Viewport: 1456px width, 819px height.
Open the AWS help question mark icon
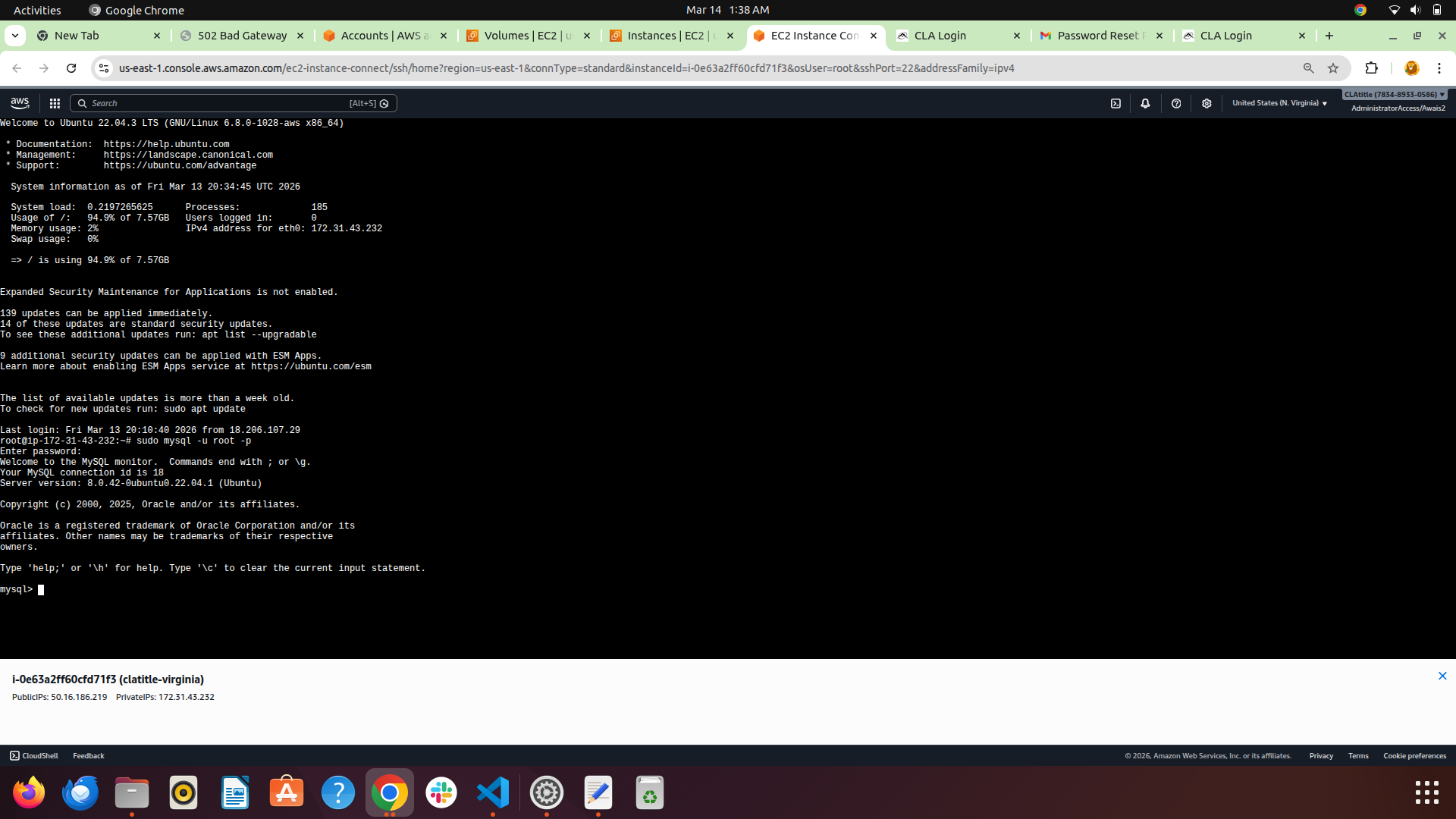click(1176, 103)
